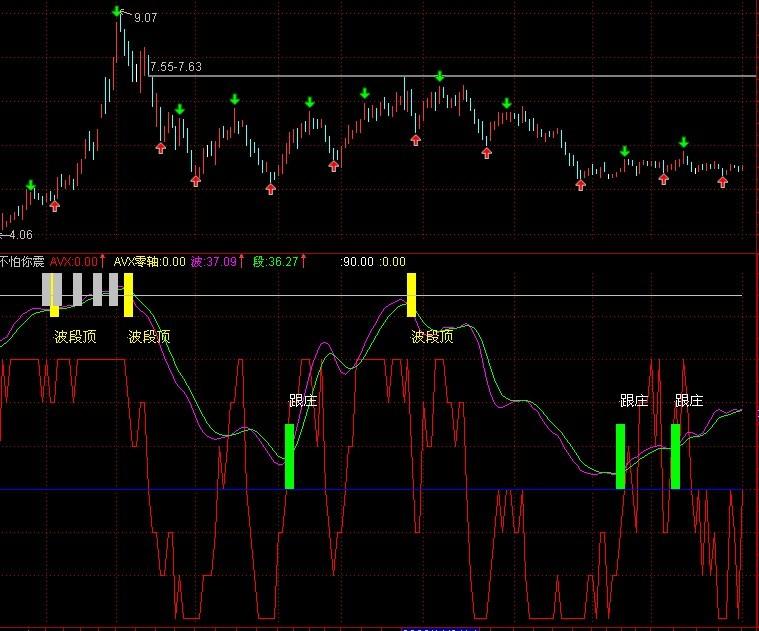The image size is (759, 631).
Task: Click the leftmost 跟庄 green signal bar
Action: pos(290,456)
